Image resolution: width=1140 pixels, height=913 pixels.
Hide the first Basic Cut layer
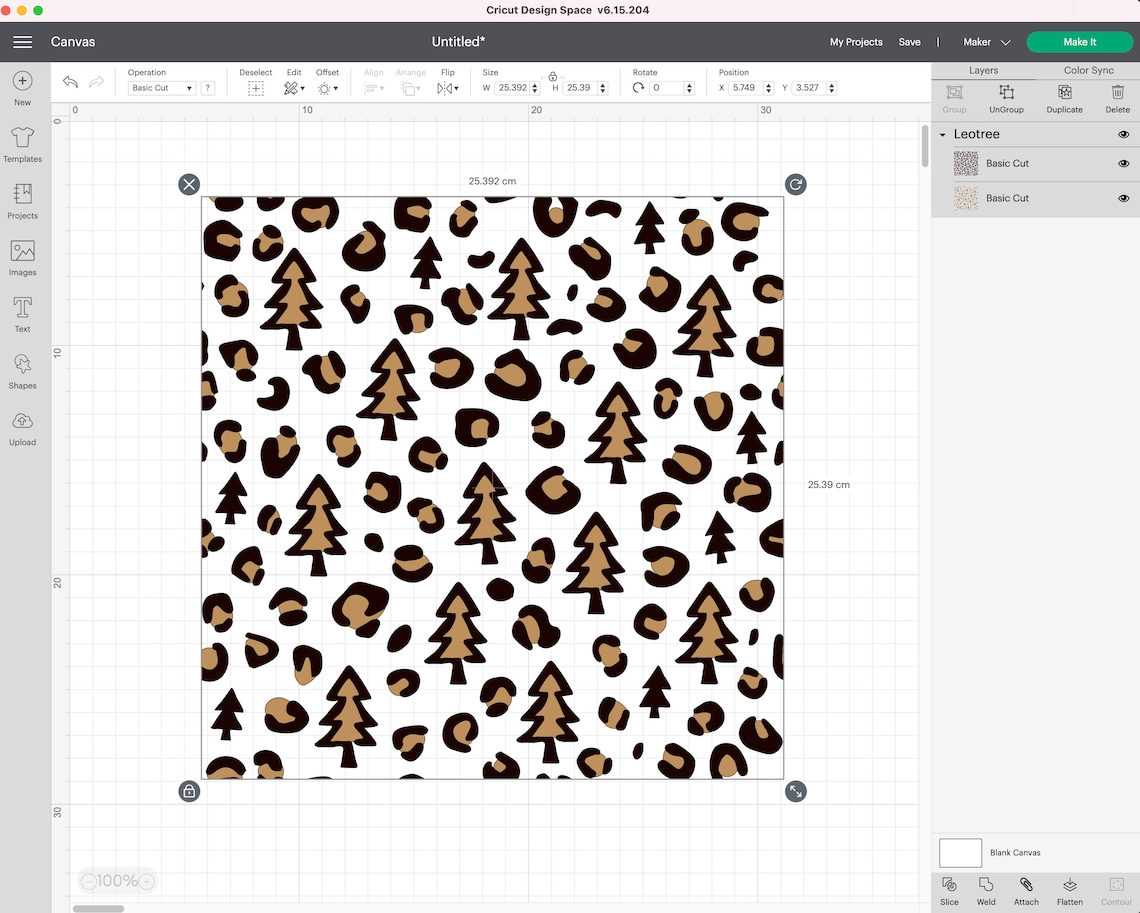point(1123,163)
